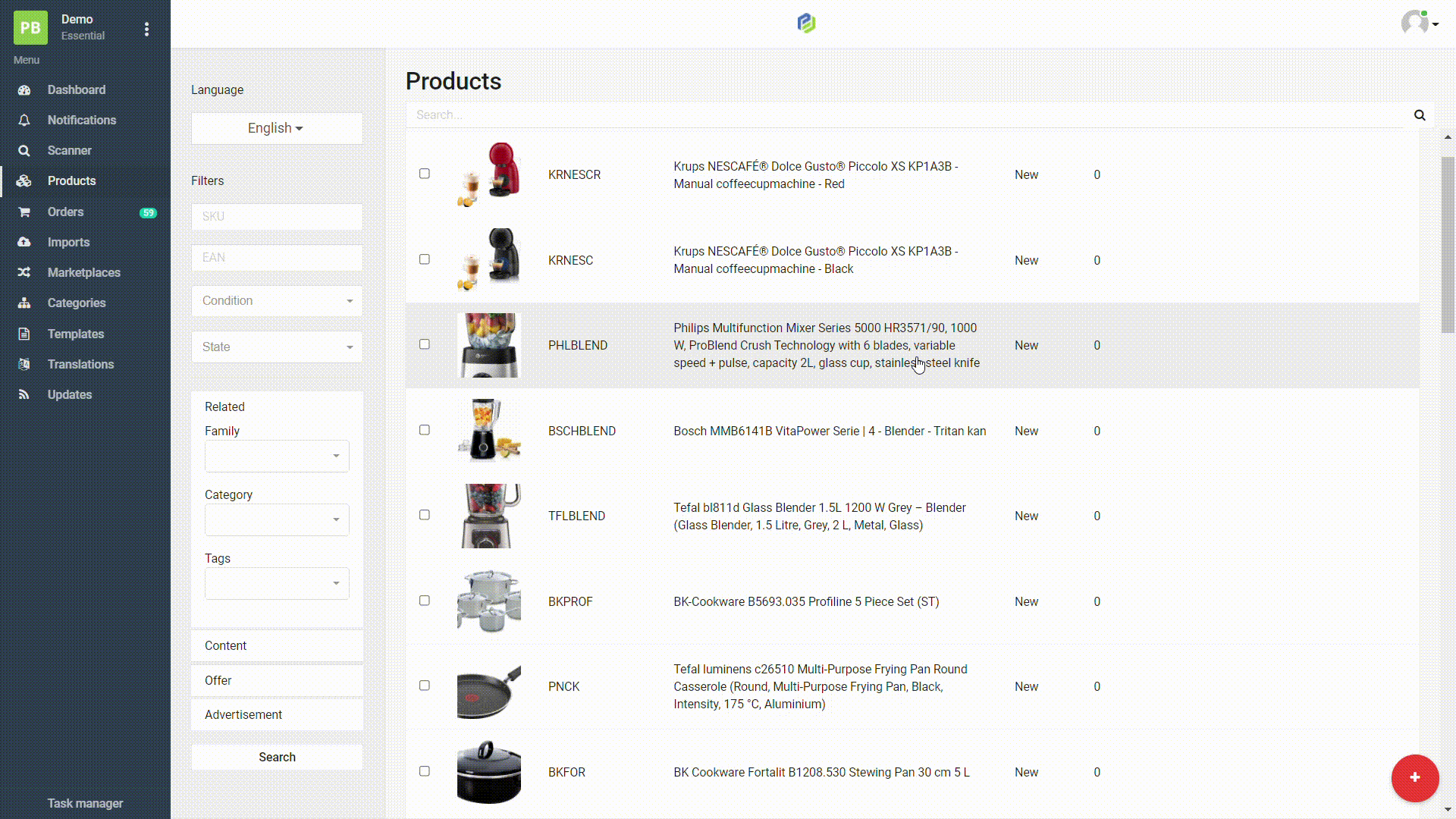Click the EAN filter field

[277, 258]
